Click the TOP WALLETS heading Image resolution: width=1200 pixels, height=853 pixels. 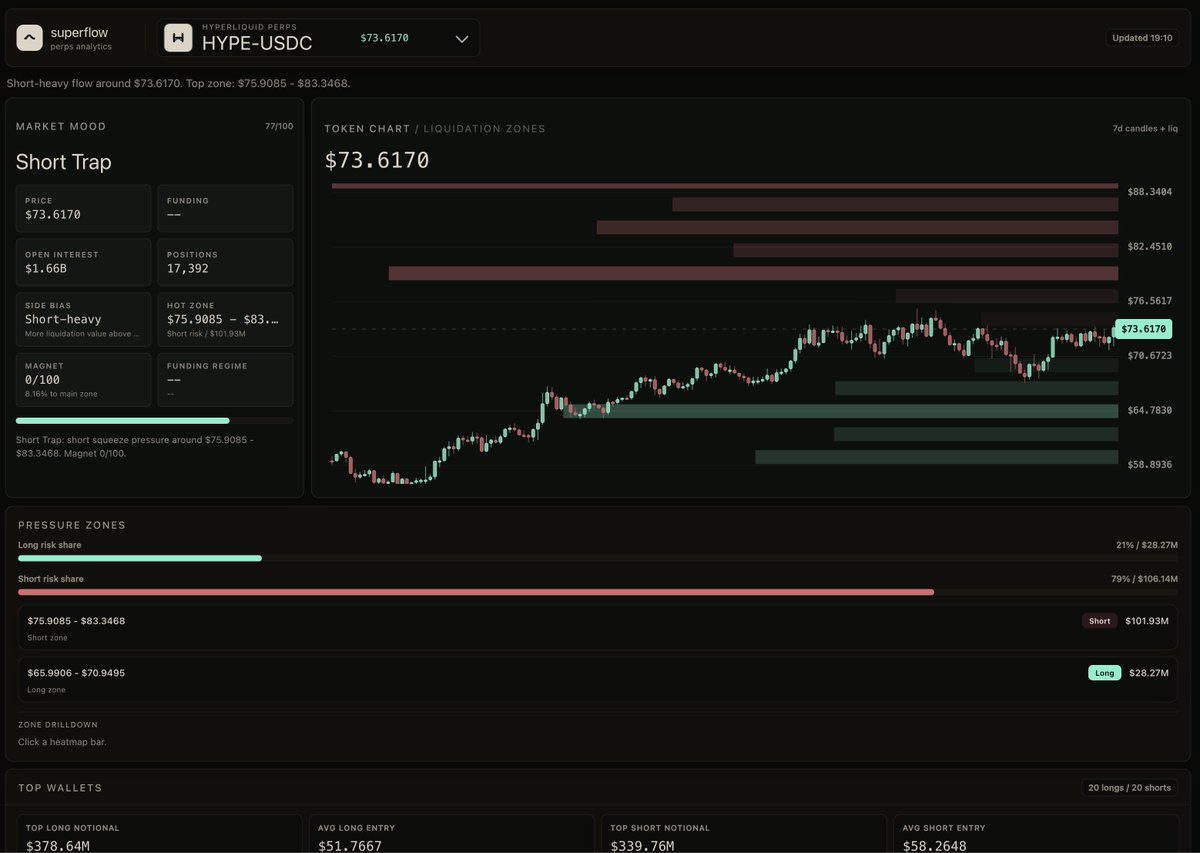[x=60, y=788]
